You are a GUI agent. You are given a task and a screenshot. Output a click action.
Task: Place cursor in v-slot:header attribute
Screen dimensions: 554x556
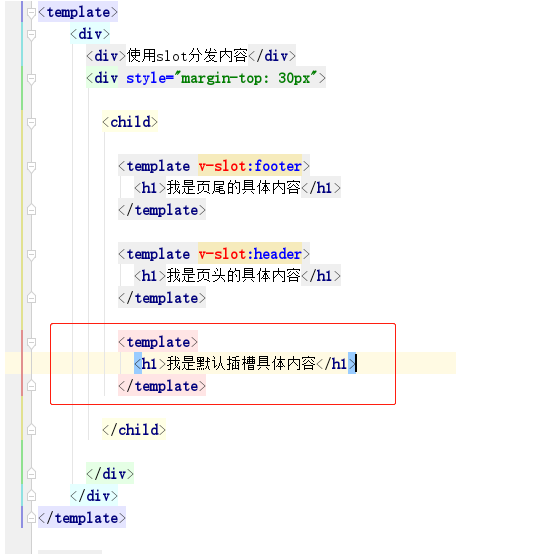[250, 254]
